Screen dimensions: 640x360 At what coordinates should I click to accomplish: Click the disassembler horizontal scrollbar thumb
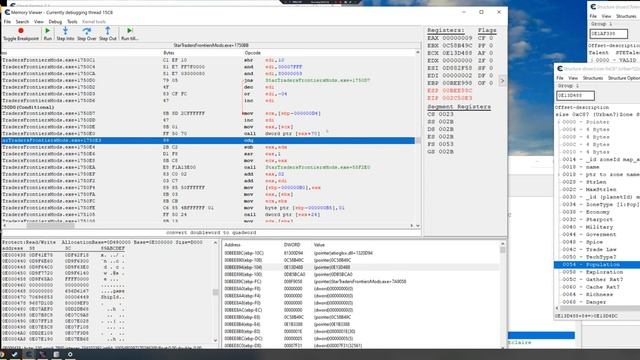51,226
